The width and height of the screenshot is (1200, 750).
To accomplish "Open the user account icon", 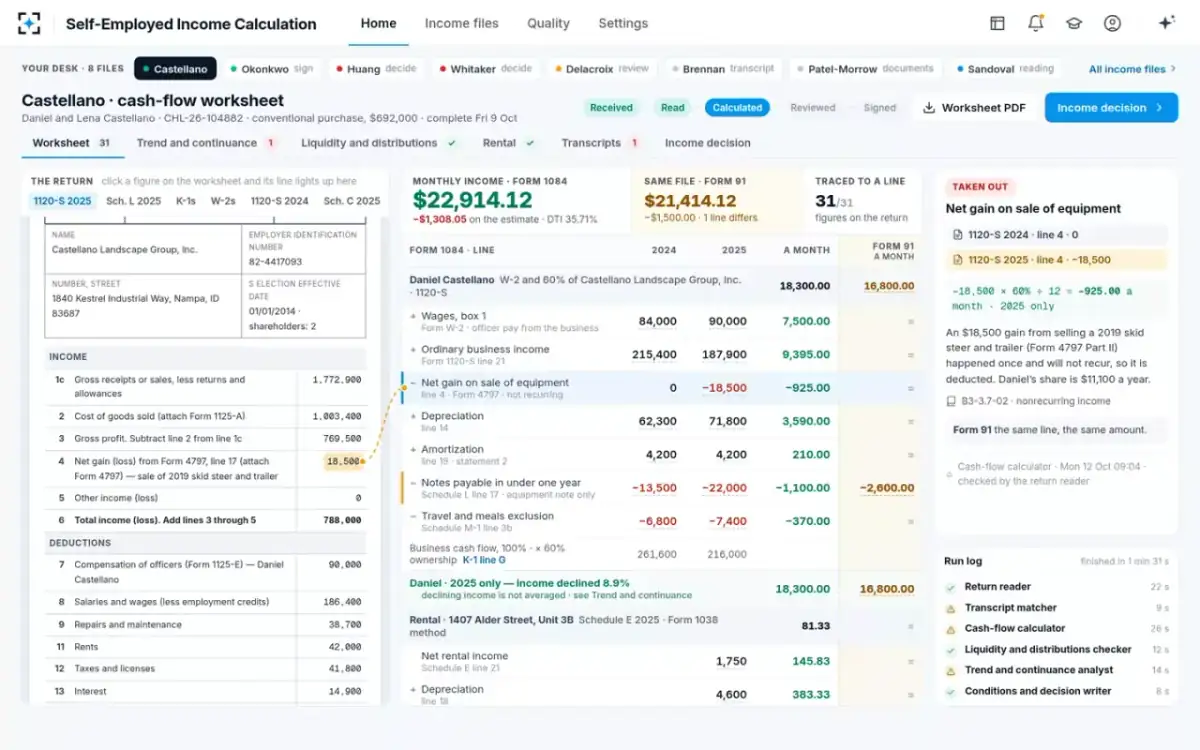I will coord(1112,23).
